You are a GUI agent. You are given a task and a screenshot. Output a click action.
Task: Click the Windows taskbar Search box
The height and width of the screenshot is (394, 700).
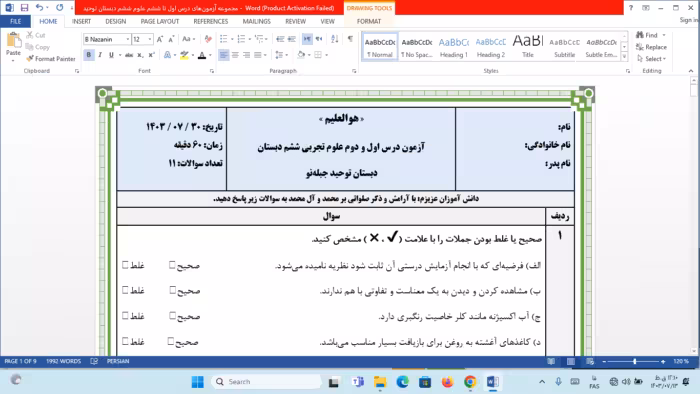click(x=266, y=382)
